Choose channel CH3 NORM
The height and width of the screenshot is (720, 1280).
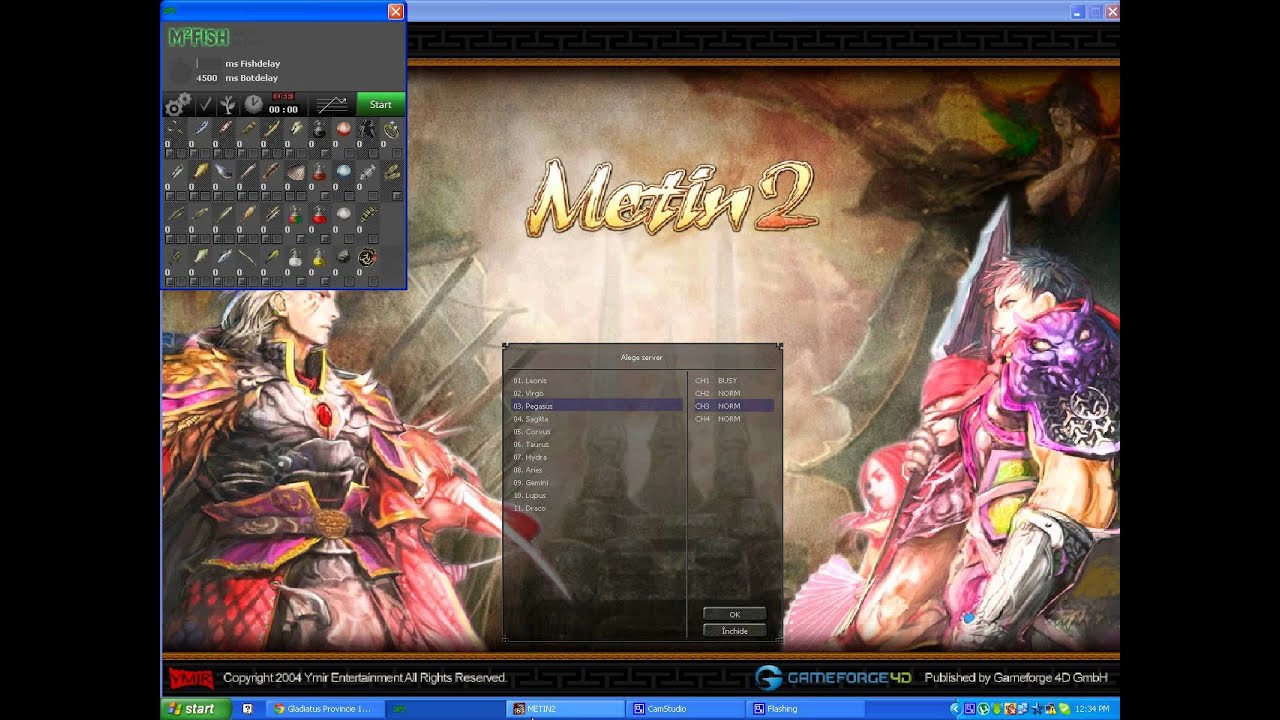(x=733, y=406)
